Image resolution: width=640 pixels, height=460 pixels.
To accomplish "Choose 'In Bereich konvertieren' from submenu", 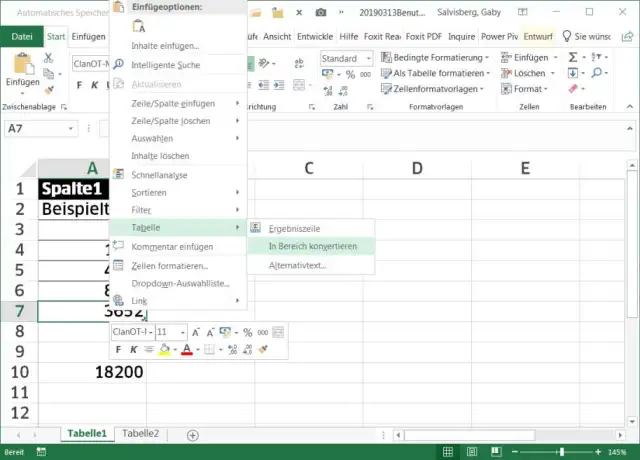I will pyautogui.click(x=313, y=246).
